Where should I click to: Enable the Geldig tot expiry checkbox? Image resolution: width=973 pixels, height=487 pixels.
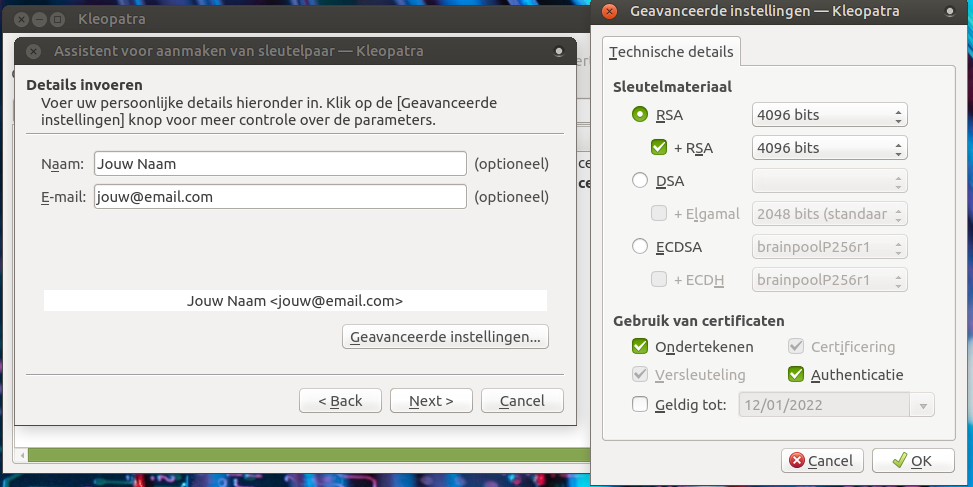click(x=640, y=405)
